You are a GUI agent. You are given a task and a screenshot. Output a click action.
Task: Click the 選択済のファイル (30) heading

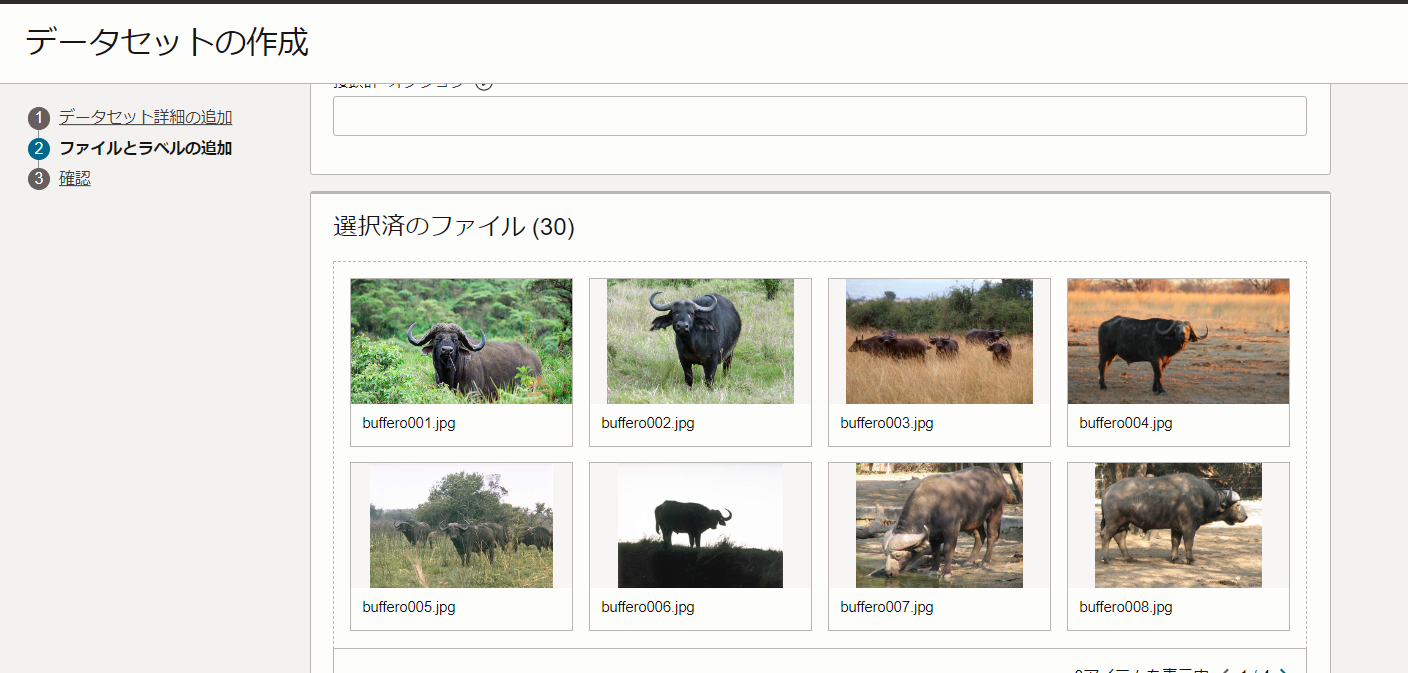(x=454, y=227)
